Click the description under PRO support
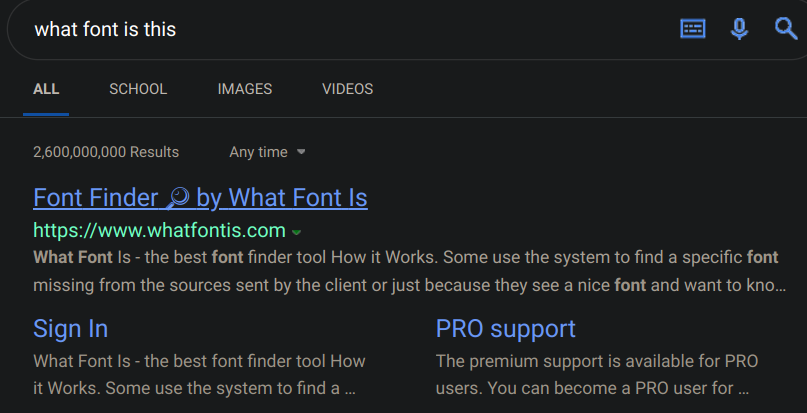The width and height of the screenshot is (807, 413). tap(592, 374)
